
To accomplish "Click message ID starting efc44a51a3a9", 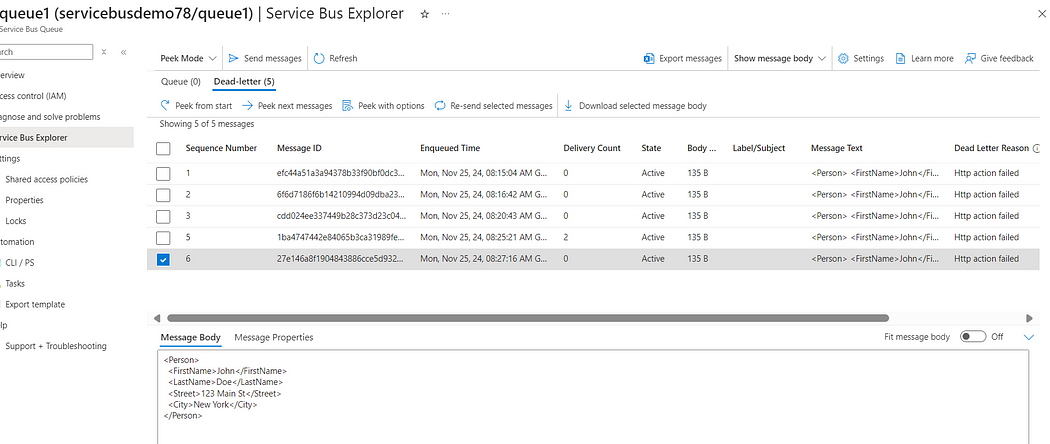I will pos(341,173).
